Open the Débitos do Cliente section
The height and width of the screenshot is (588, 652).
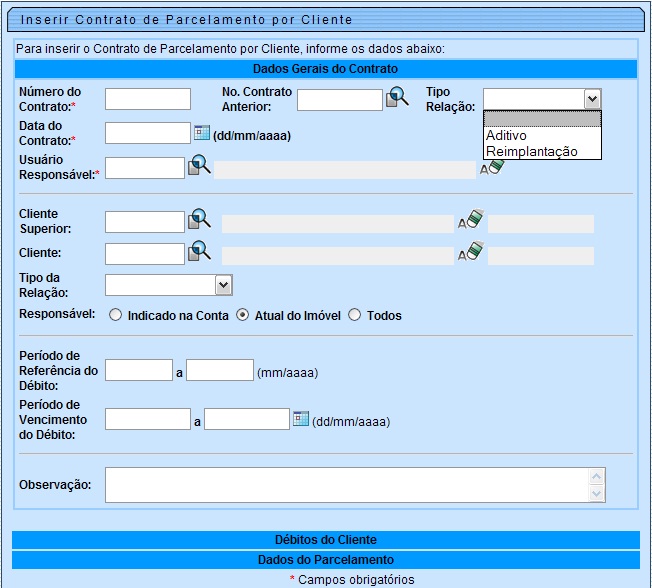point(325,540)
